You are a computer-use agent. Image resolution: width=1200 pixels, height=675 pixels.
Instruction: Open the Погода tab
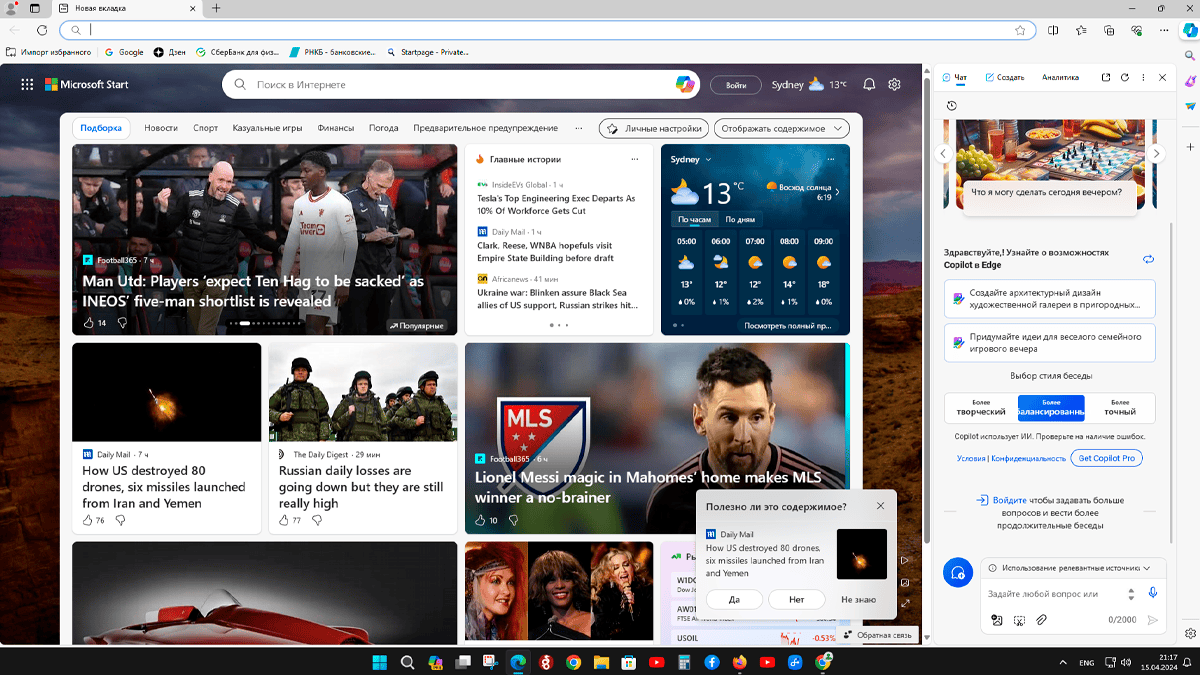(383, 128)
